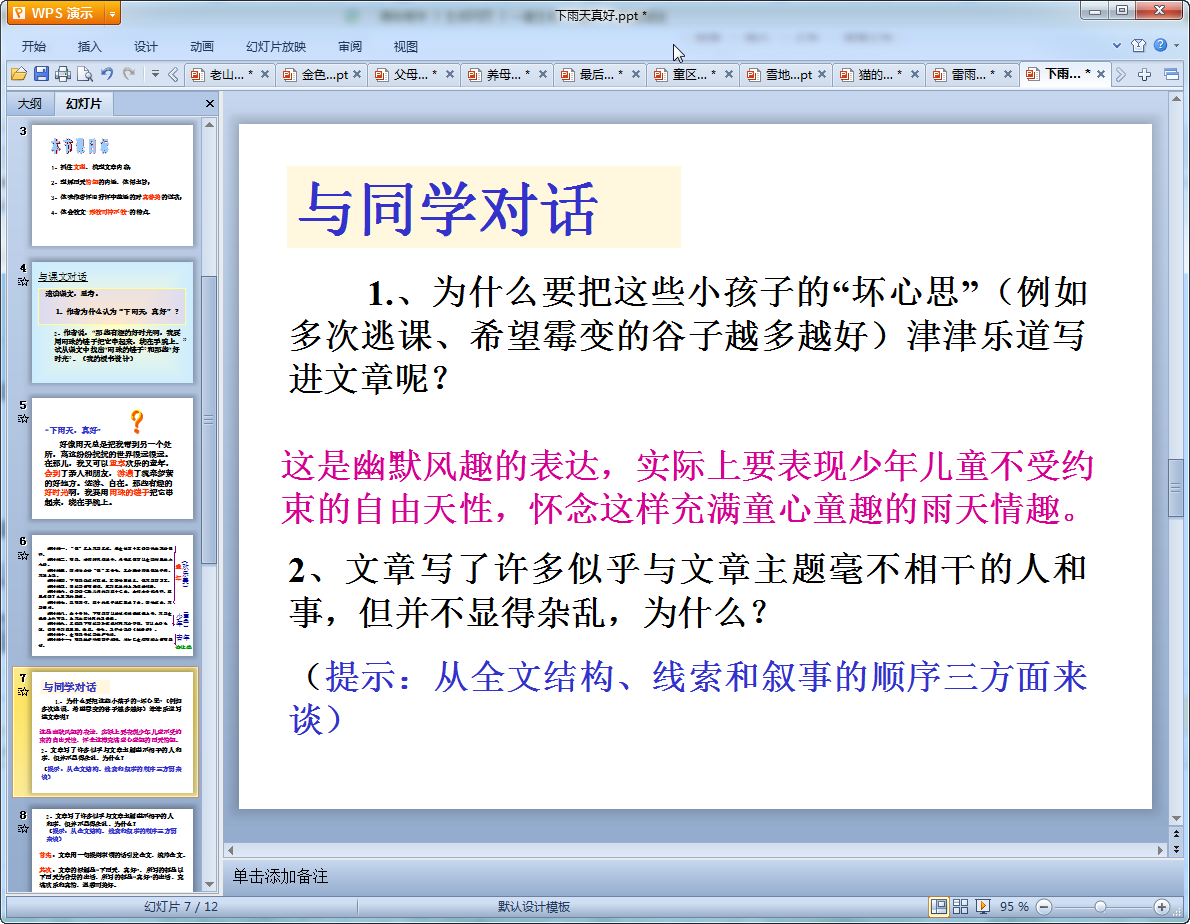Image resolution: width=1190 pixels, height=924 pixels.
Task: Open the Help dropdown arrow
Action: 1176,46
